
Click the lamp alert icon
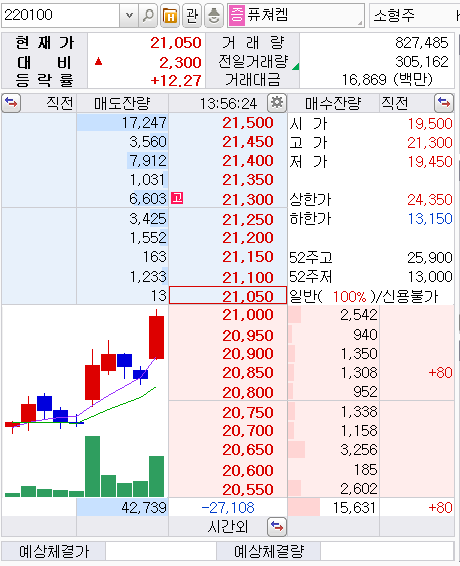214,16
